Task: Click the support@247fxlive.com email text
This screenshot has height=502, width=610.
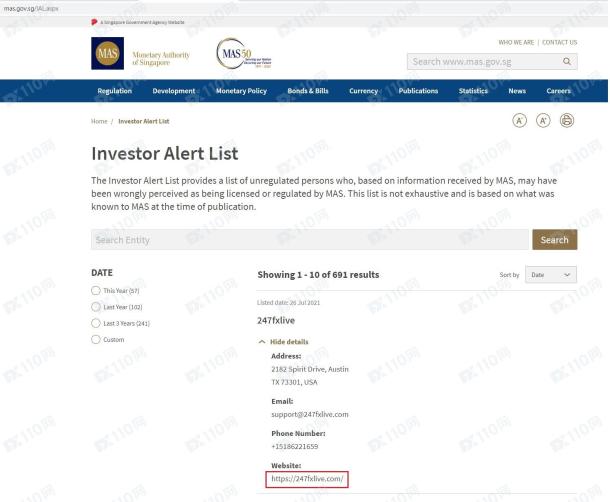Action: pos(310,414)
